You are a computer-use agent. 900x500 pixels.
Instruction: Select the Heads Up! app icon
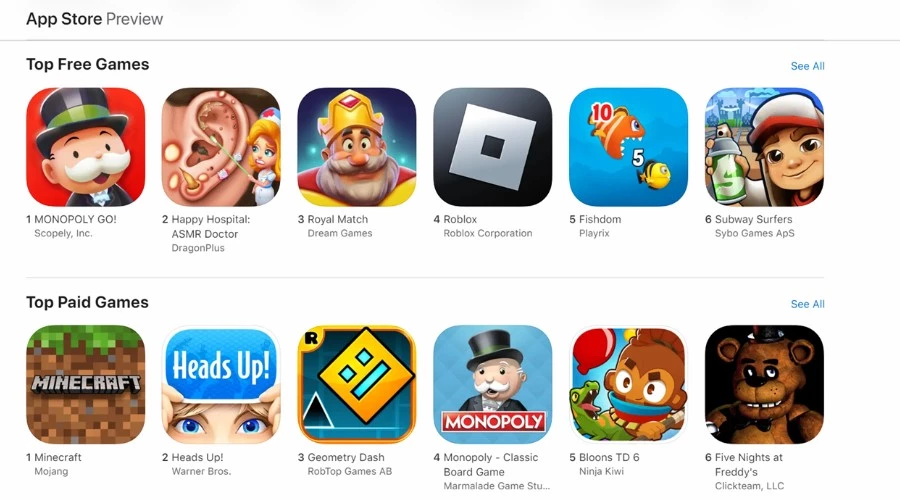point(222,385)
